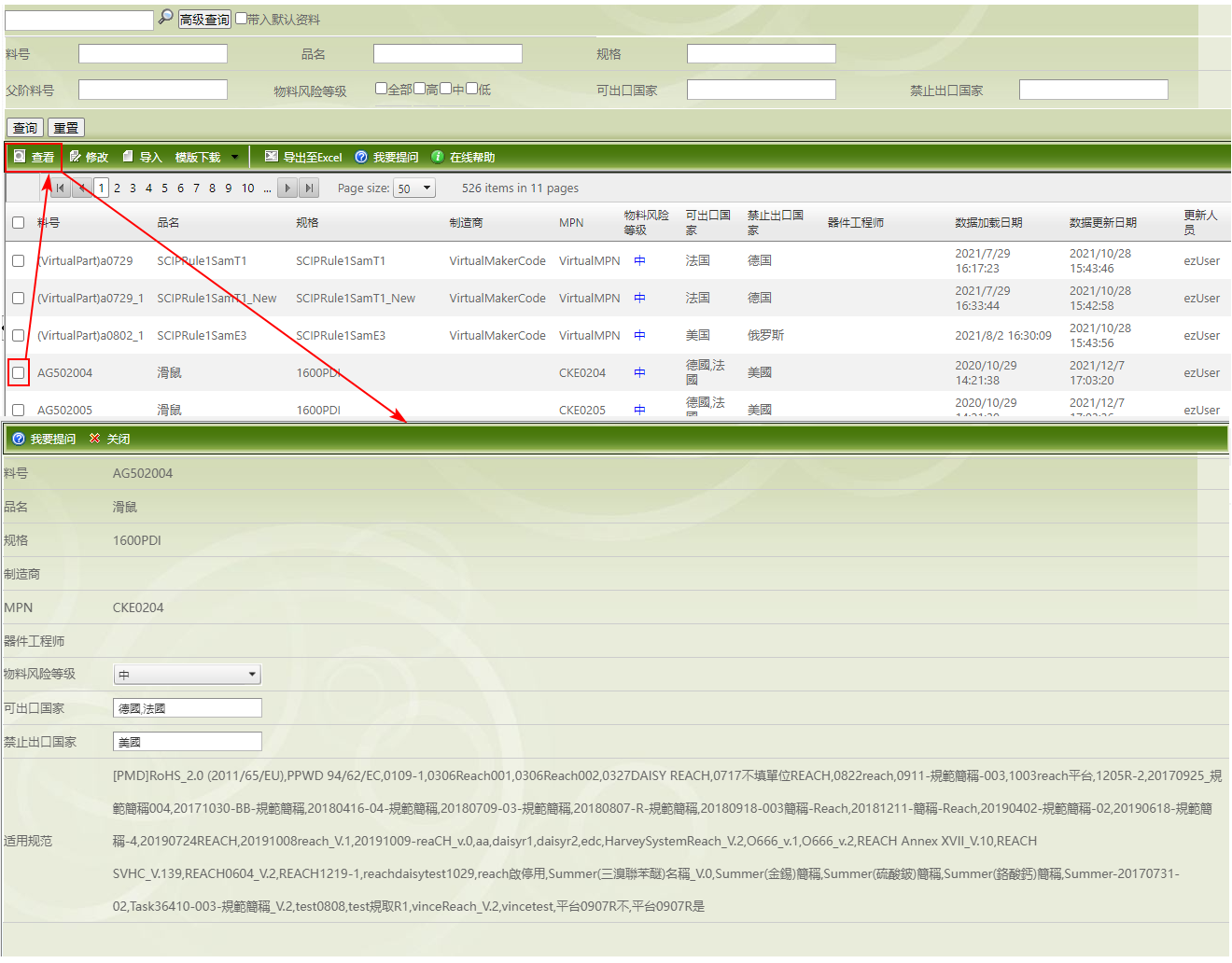Screen dimensions: 1232x963
Task: Click the 禁止出口国家 field containing 美國
Action: coord(188,742)
